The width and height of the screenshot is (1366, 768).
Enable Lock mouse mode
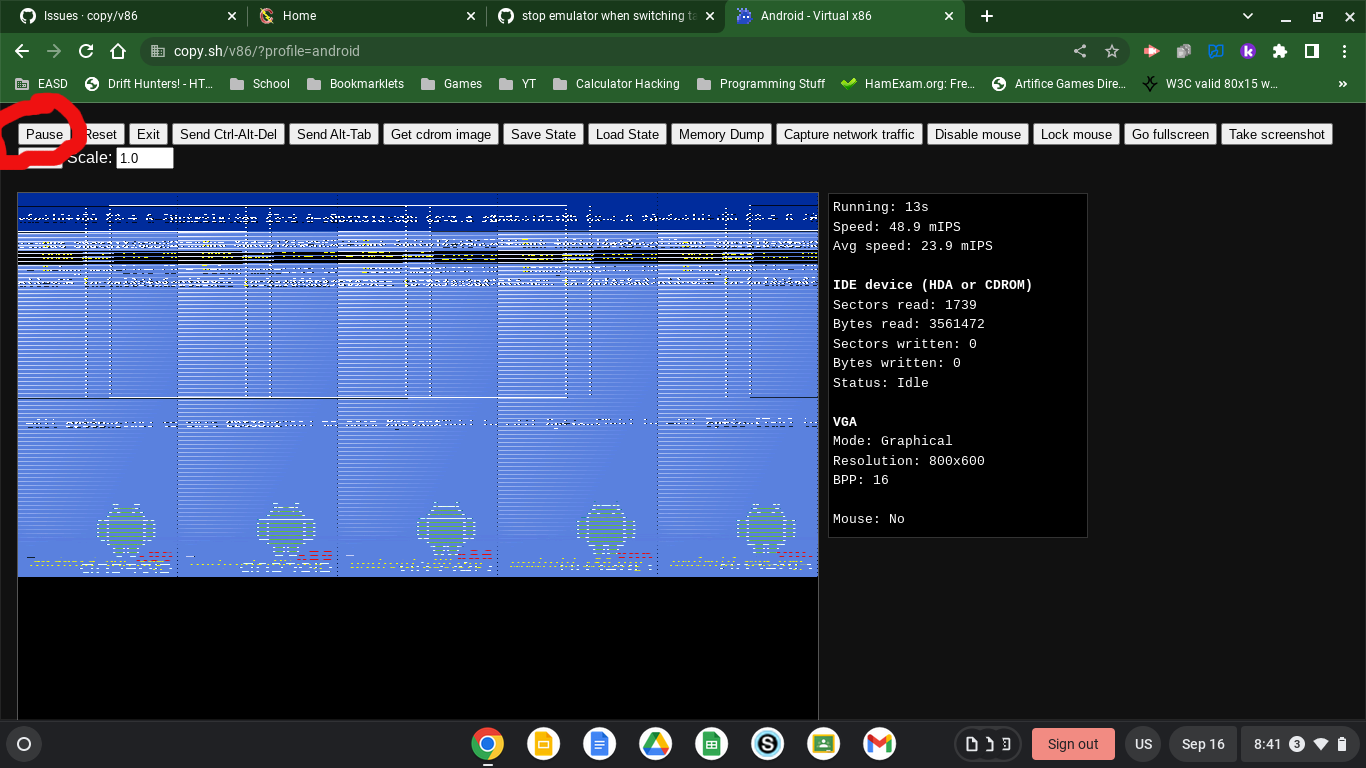point(1076,133)
